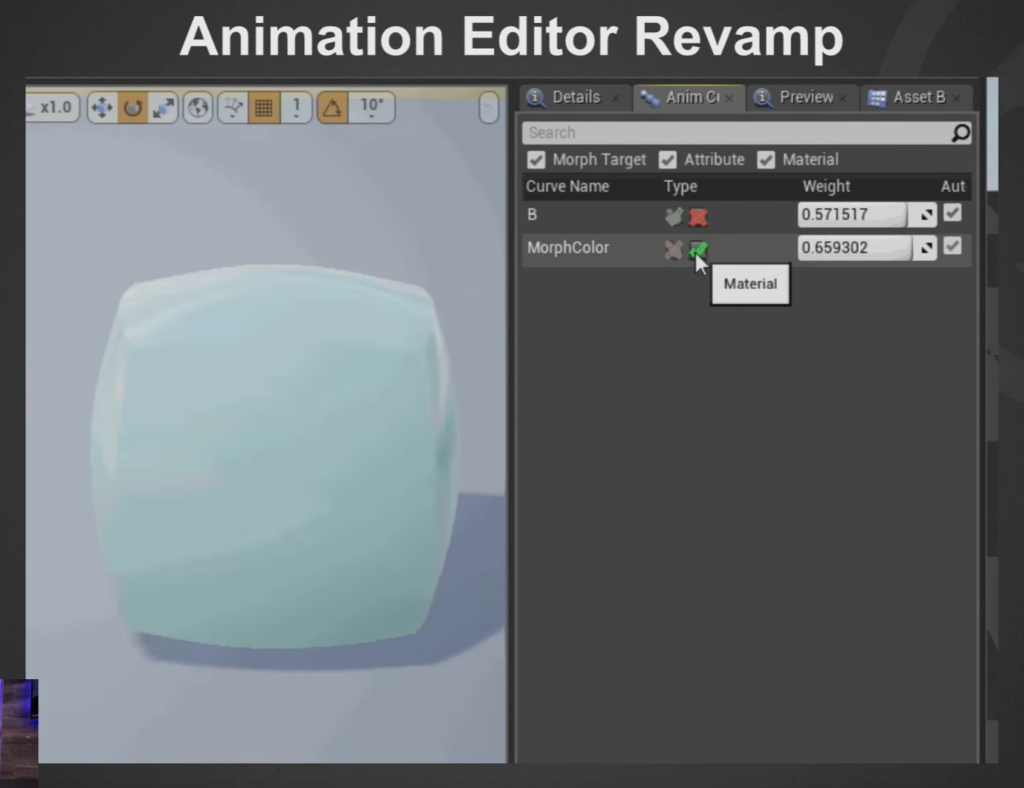Select the MorphColor curve name
The height and width of the screenshot is (788, 1024).
pyautogui.click(x=568, y=248)
